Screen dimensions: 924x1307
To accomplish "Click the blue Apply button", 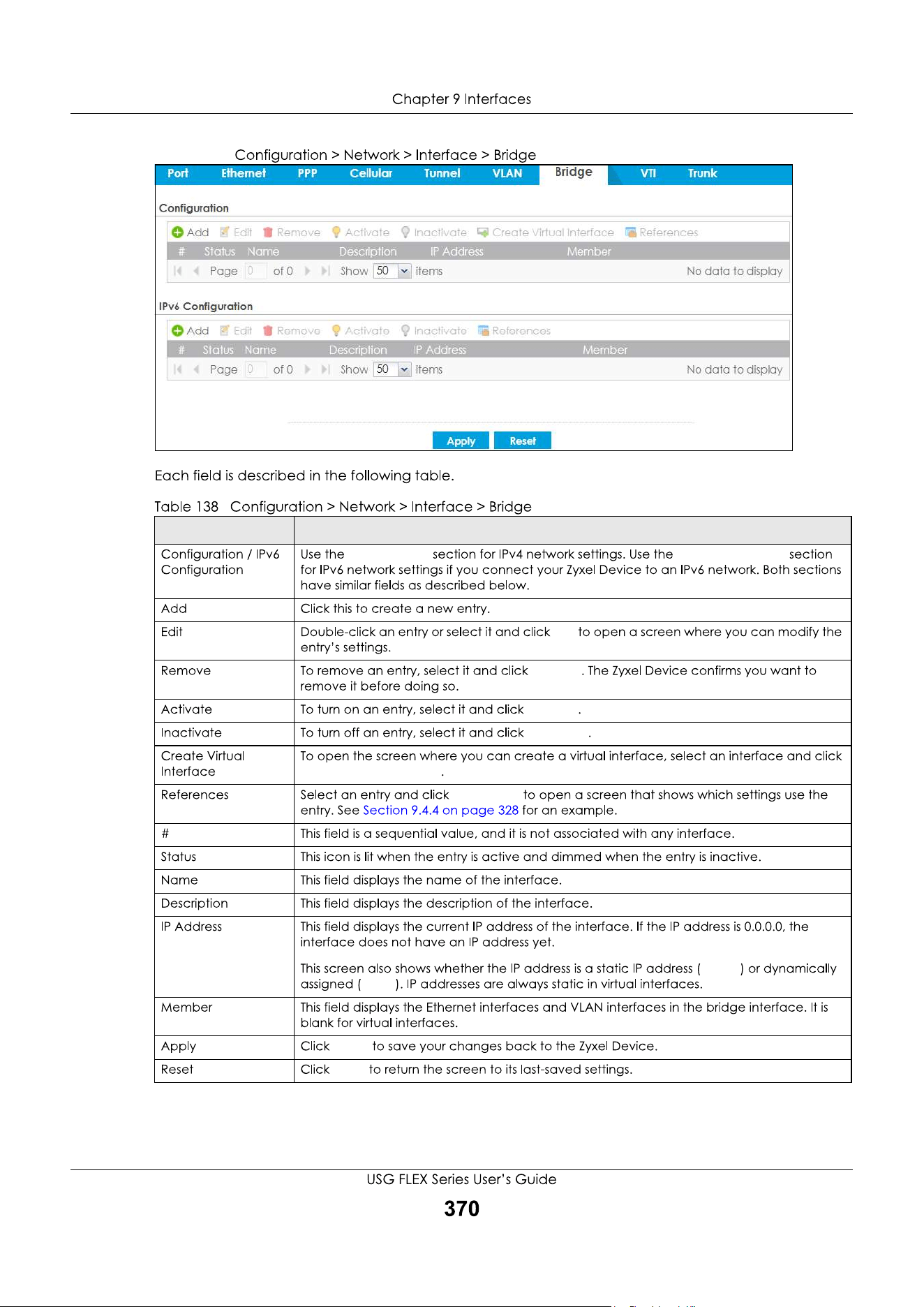I will [x=461, y=441].
